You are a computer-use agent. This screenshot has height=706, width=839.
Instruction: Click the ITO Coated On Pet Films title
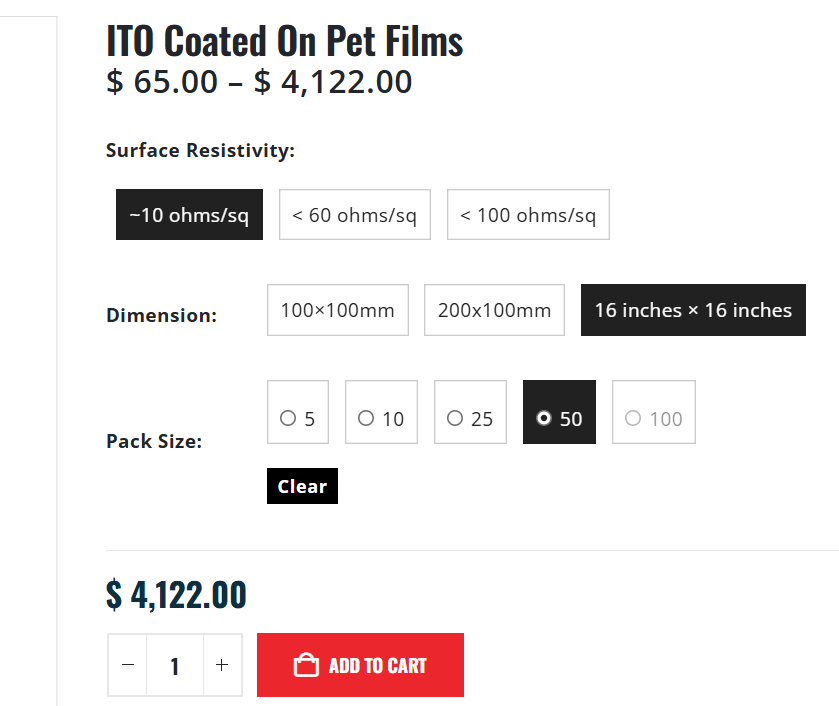tap(285, 41)
